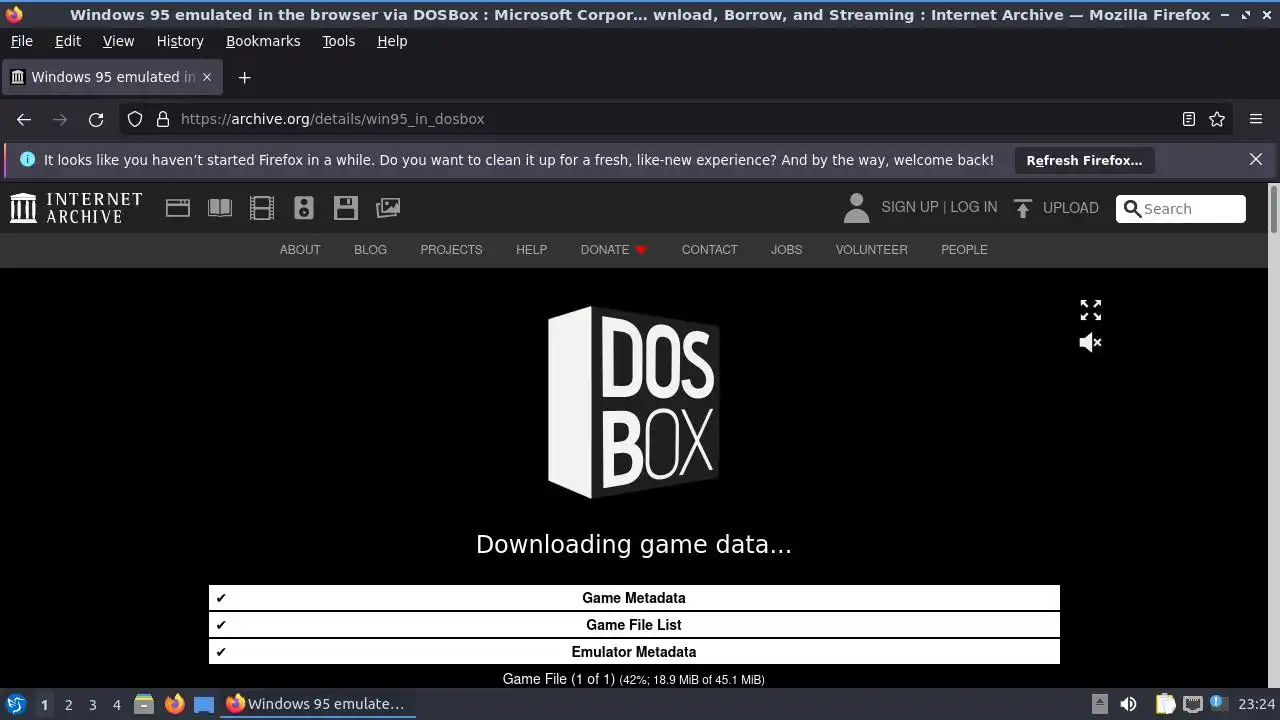Open the taskbar start menu icon

click(x=15, y=704)
